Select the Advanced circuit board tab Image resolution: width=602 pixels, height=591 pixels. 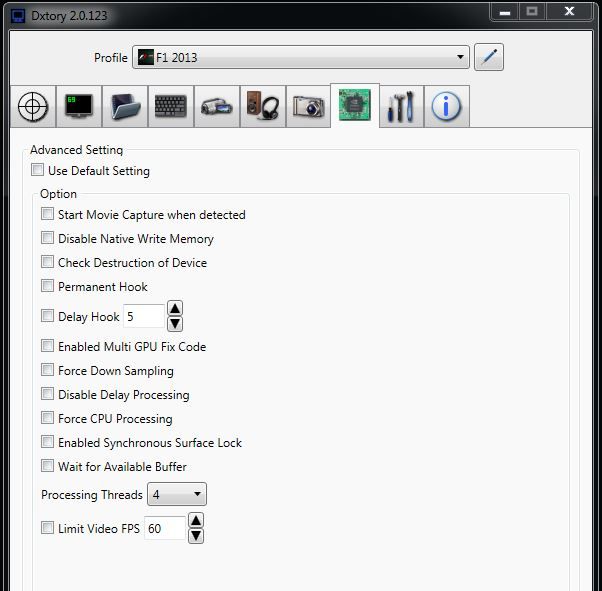[x=355, y=105]
